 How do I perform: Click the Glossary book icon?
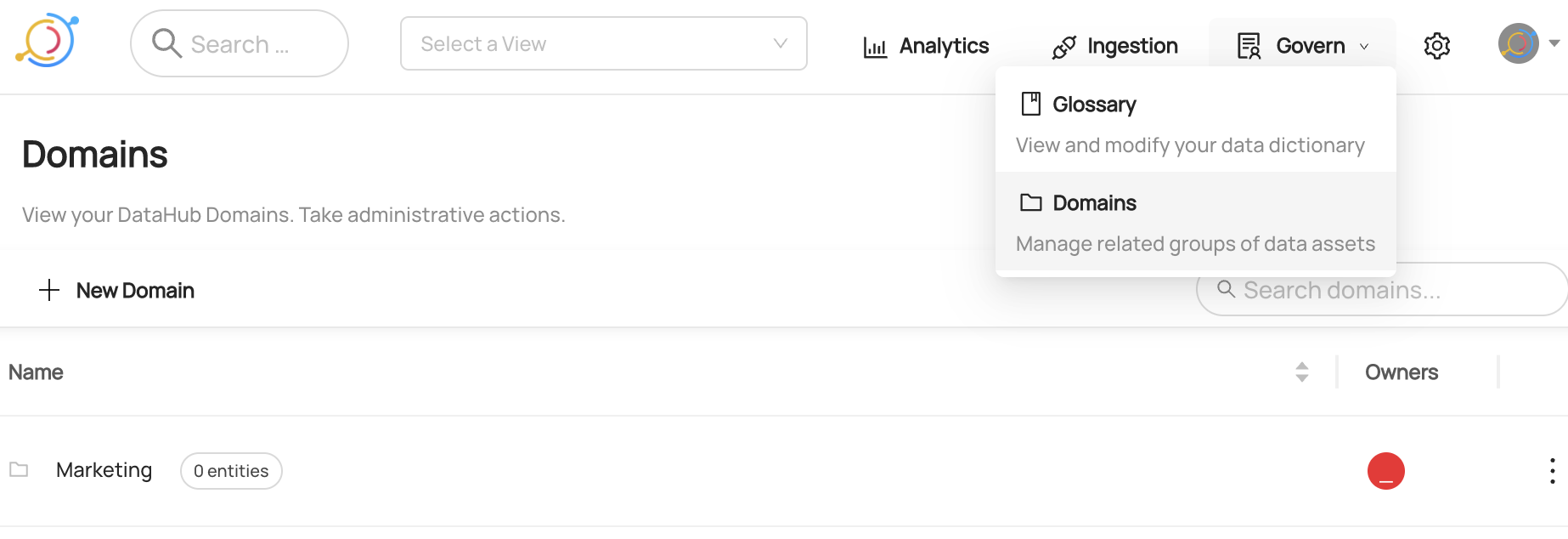1030,104
